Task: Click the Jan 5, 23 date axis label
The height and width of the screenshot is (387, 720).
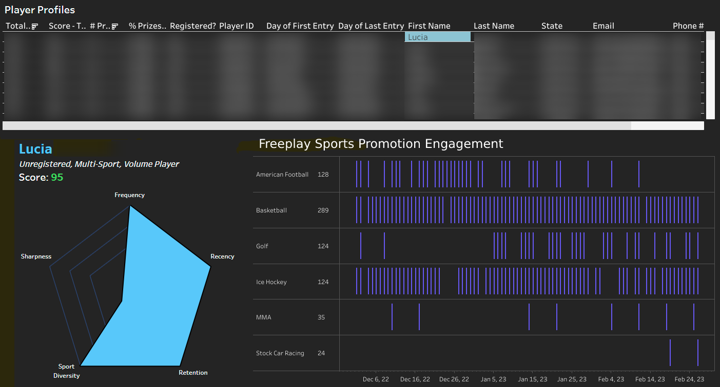Action: 493,379
